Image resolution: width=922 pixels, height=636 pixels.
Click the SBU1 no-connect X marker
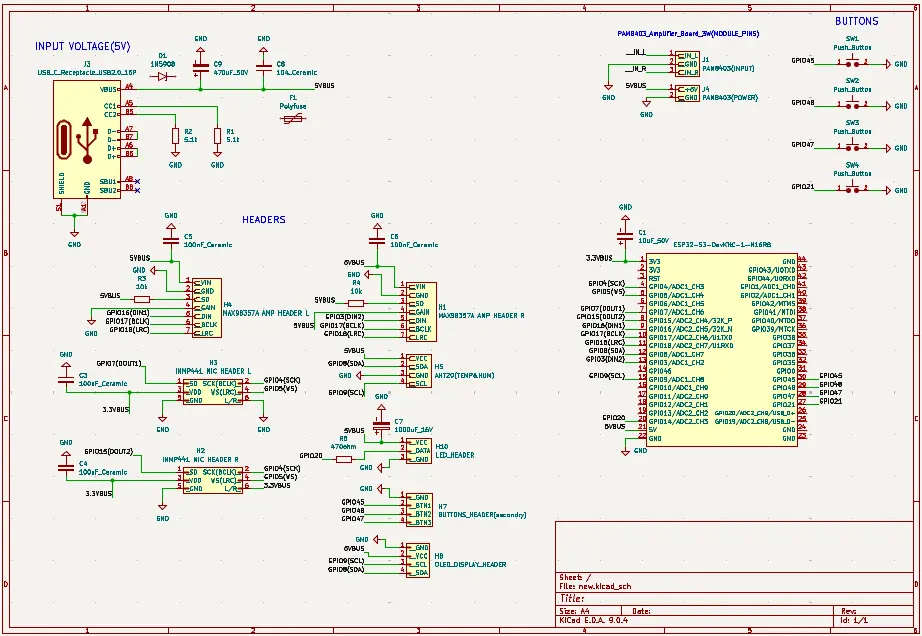(138, 181)
